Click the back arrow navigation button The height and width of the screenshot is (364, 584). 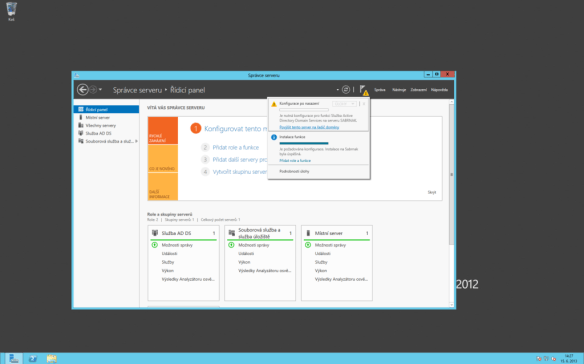[x=82, y=89]
